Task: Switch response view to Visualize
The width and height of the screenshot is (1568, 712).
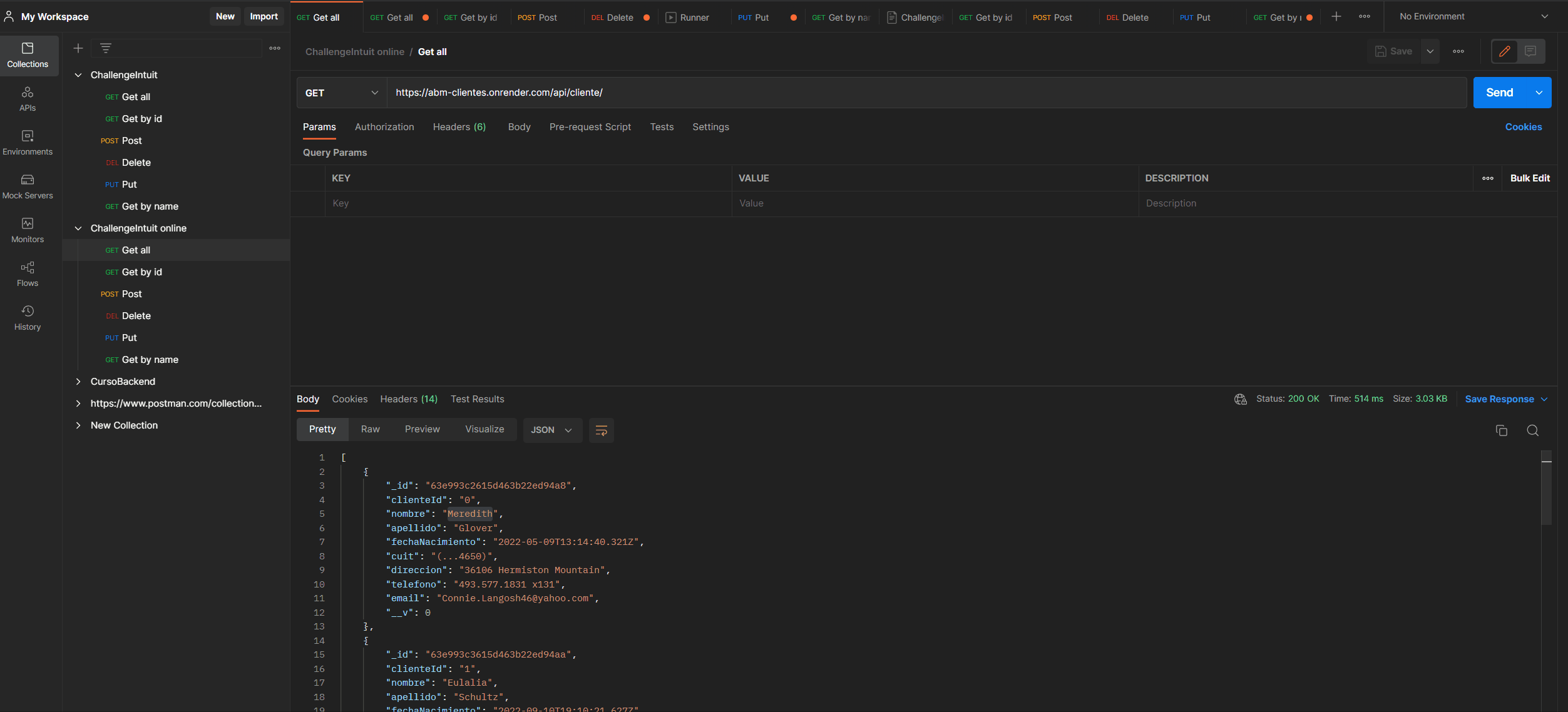Action: point(484,429)
